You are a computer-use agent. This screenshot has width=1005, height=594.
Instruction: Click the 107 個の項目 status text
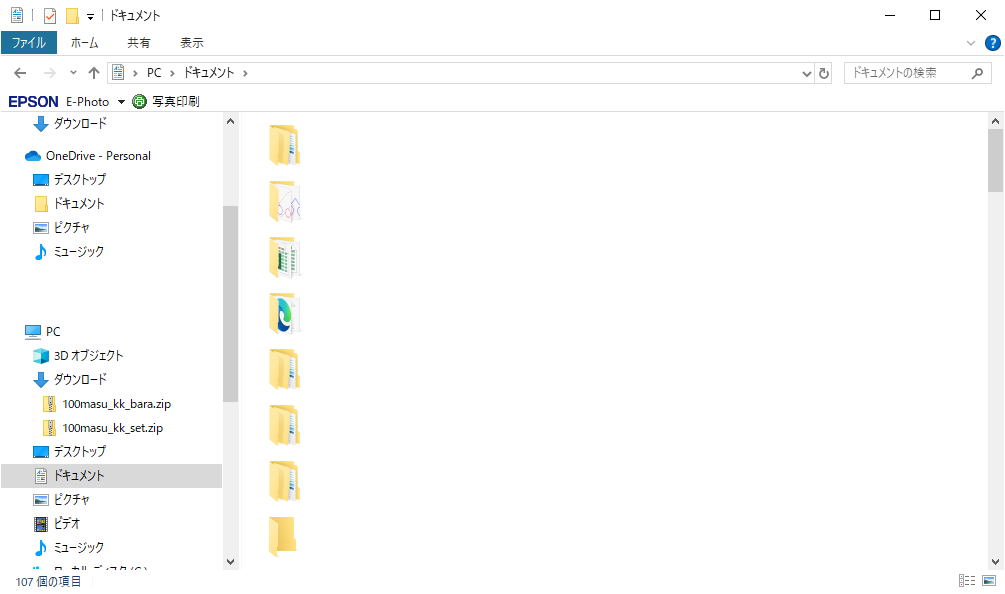pos(49,582)
